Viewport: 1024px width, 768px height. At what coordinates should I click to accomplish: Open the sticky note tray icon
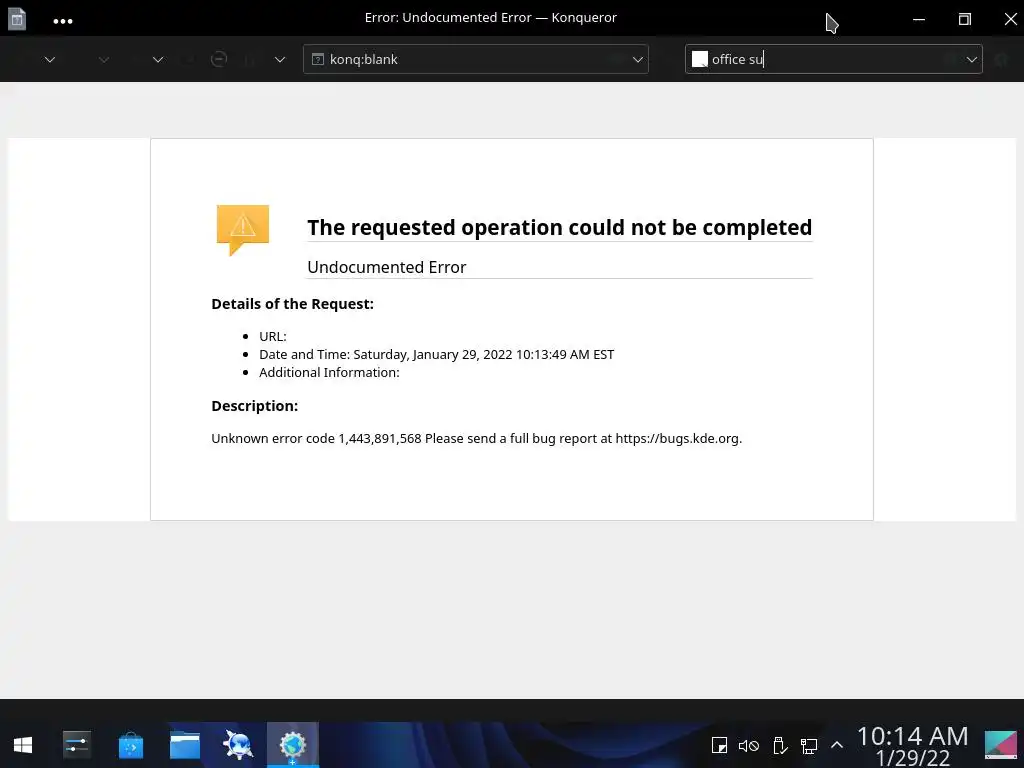tap(719, 745)
